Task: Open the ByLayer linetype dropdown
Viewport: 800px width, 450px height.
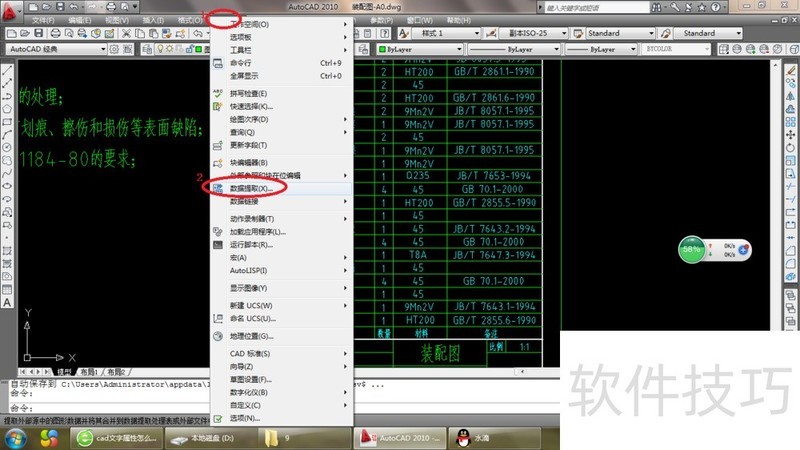Action: [x=514, y=49]
